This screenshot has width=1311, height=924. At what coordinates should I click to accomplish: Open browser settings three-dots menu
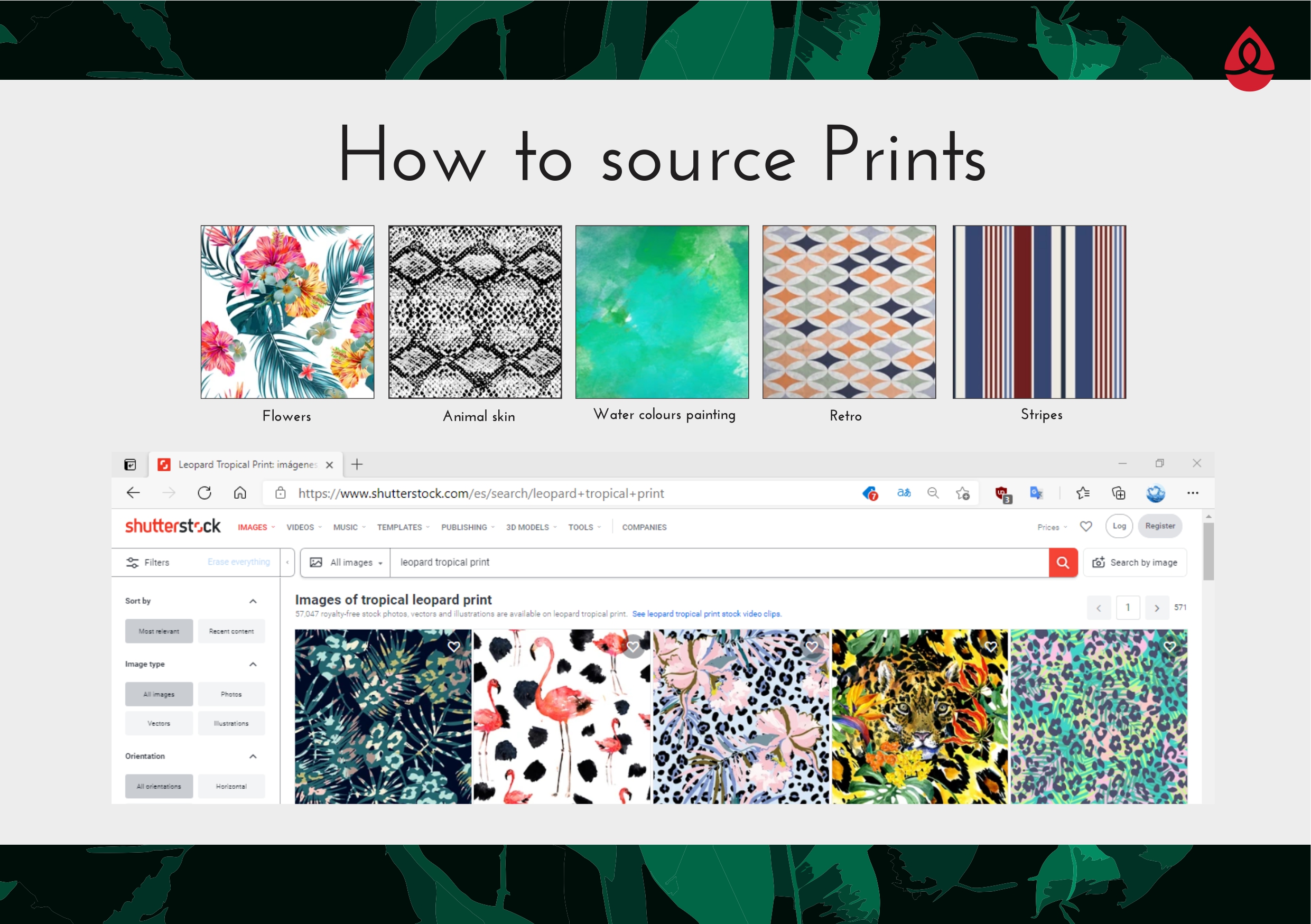click(x=1192, y=493)
